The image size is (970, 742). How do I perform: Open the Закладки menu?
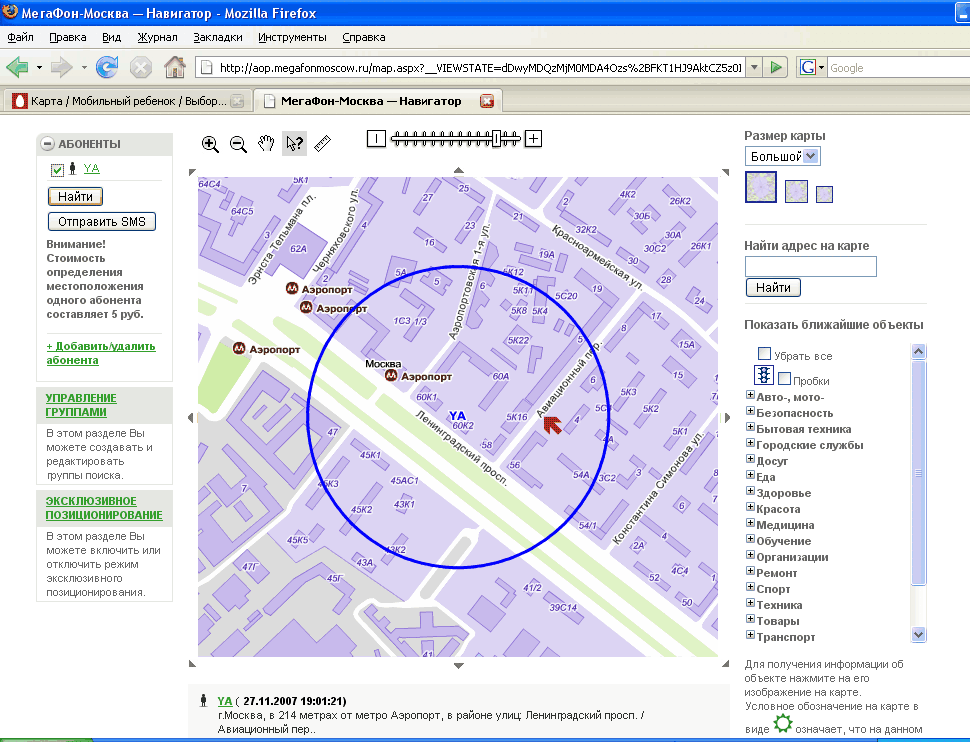(x=218, y=37)
